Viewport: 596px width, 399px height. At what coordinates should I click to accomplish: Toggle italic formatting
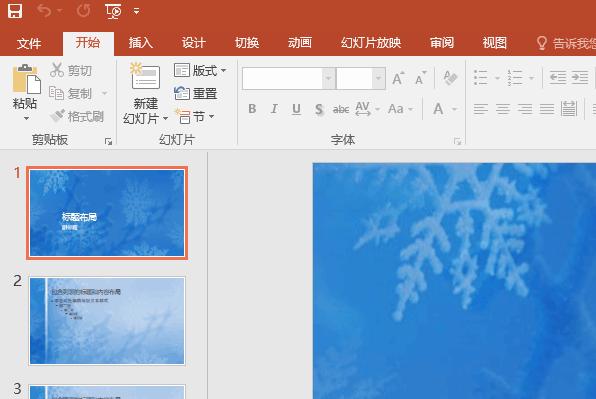click(274, 109)
